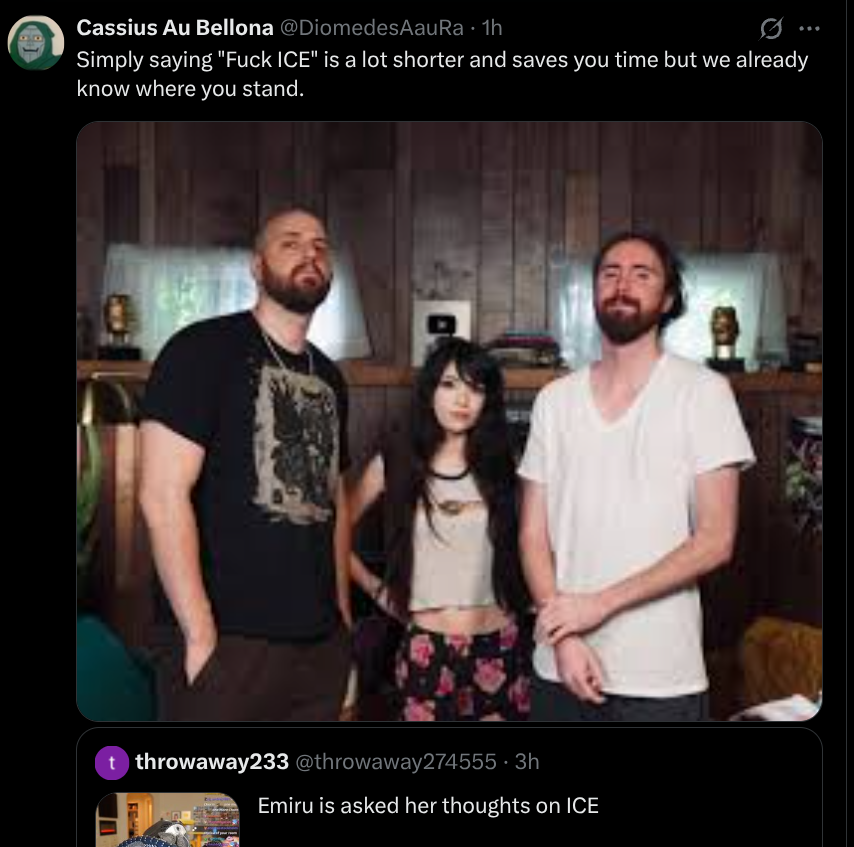Open the quoted post's video thumbnail
The image size is (854, 847).
[x=167, y=820]
